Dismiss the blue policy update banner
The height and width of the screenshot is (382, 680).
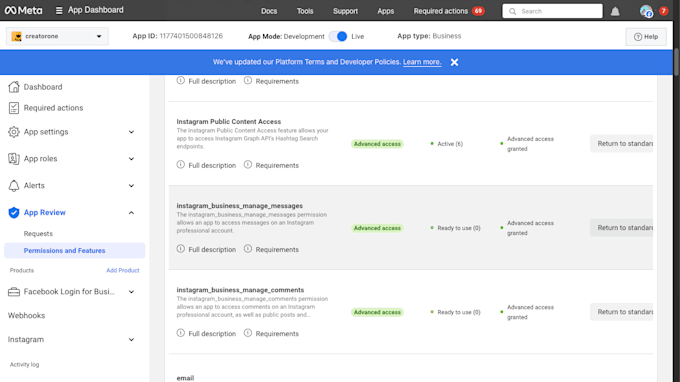454,62
